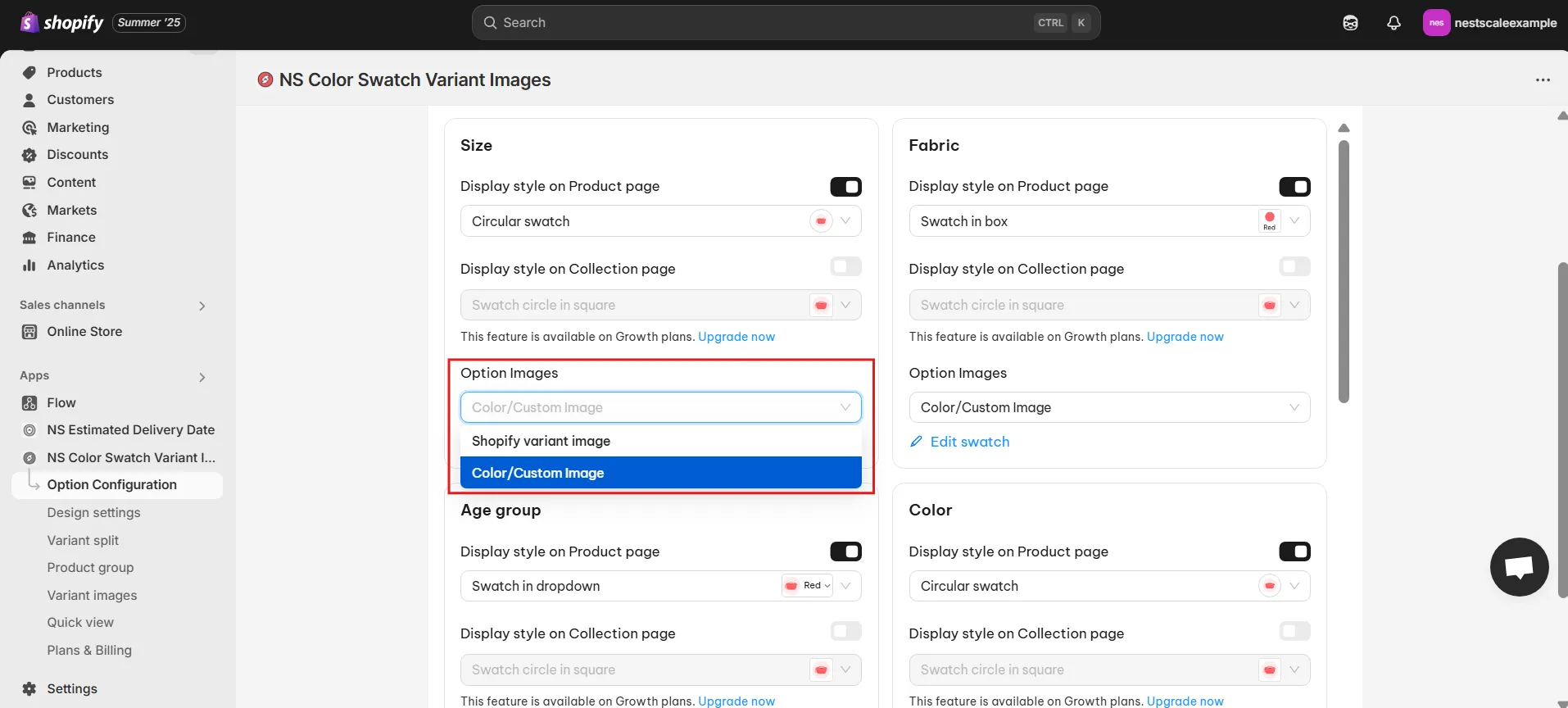Click the inner panel scrollbar thumb
Screen dimensions: 1568x708
1344,271
